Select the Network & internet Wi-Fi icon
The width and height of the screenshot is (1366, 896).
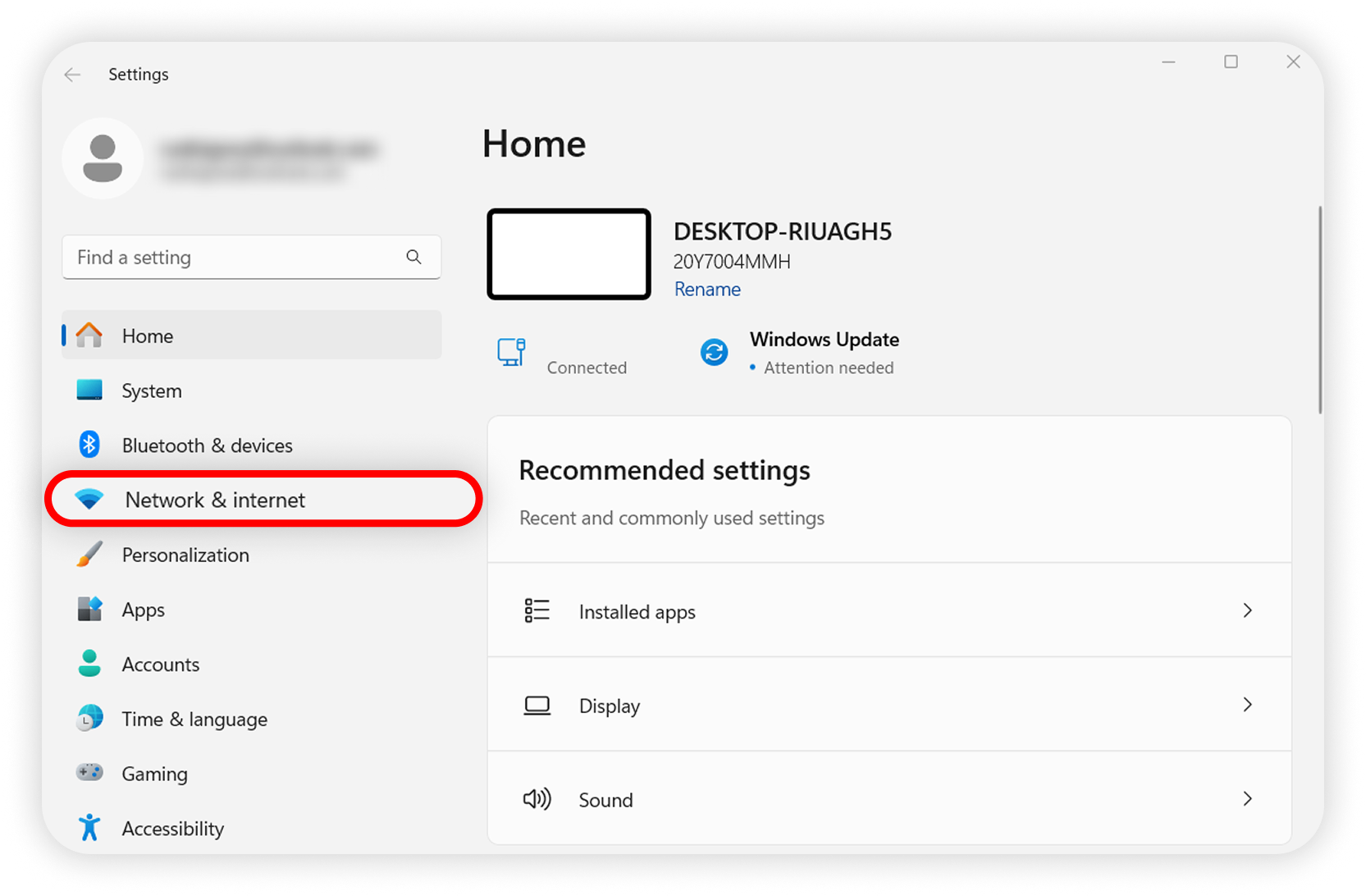pos(89,498)
